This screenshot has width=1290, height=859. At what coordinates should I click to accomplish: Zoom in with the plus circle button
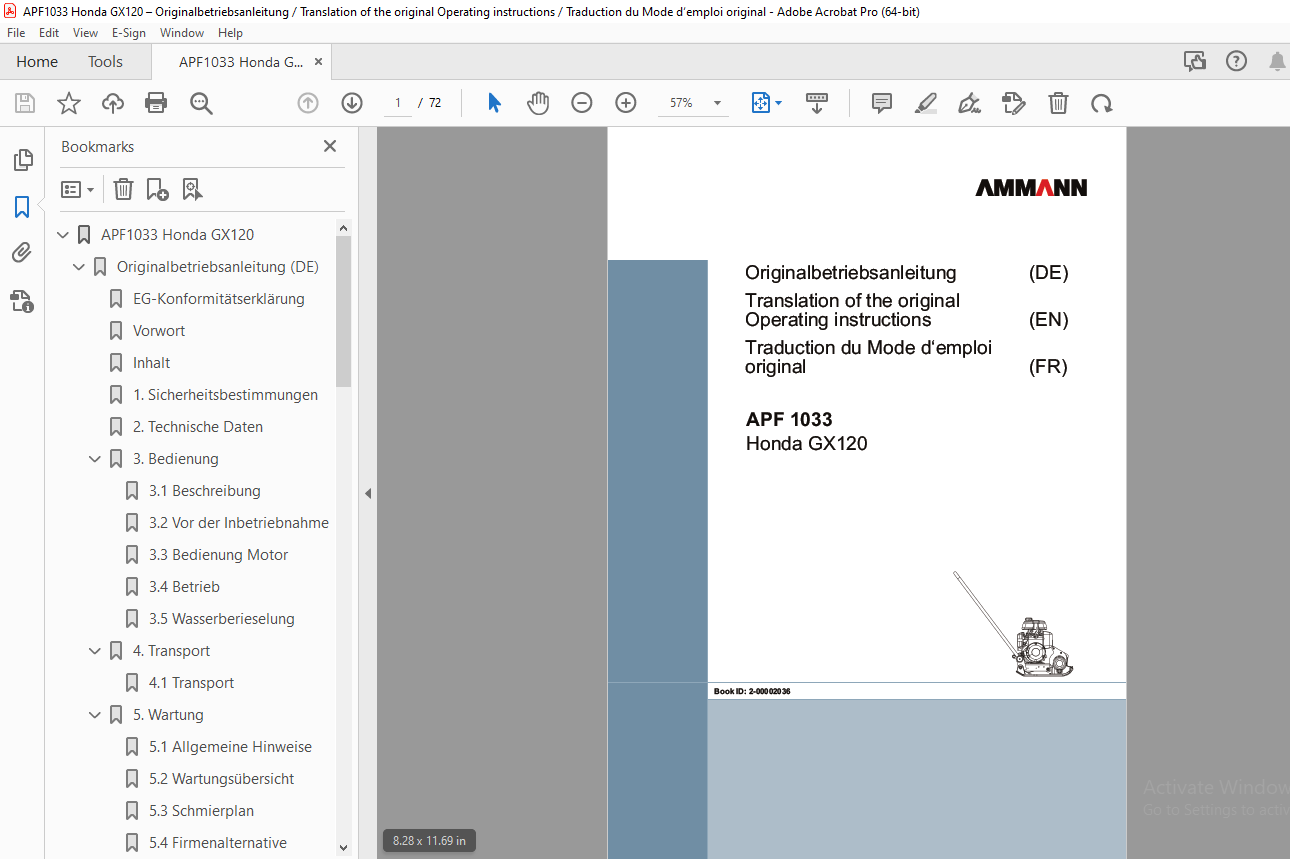(x=626, y=103)
